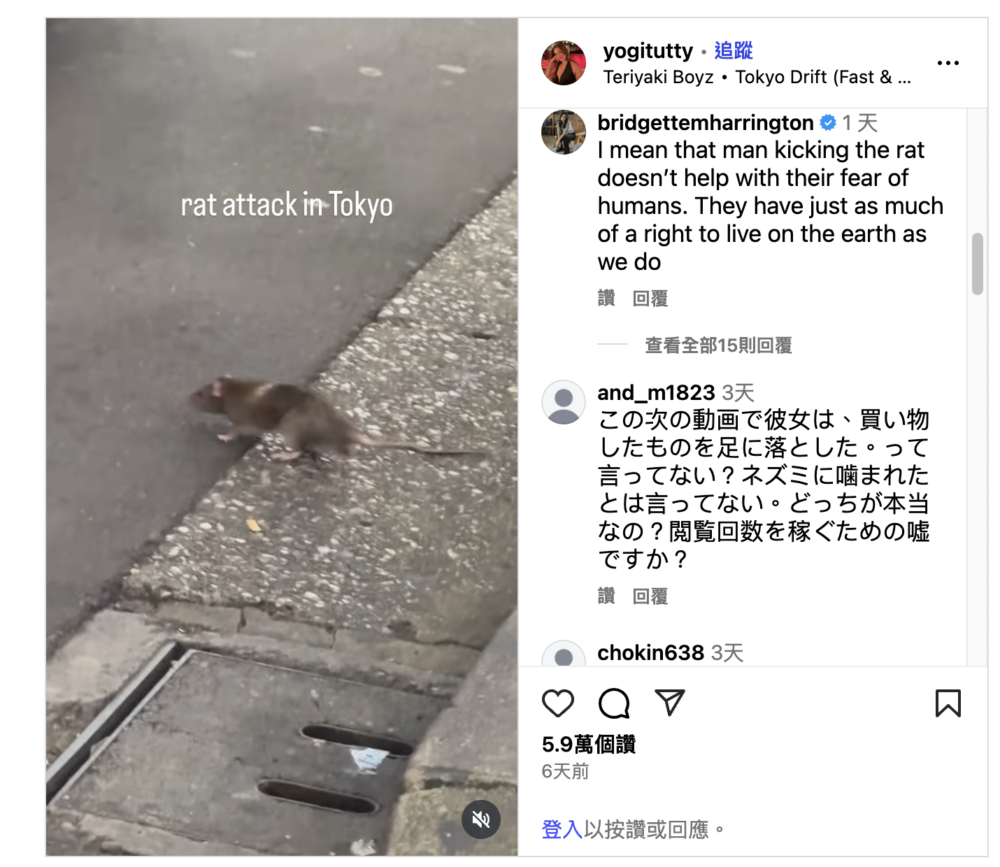Open bridgettemharrington's avatar

click(x=563, y=132)
